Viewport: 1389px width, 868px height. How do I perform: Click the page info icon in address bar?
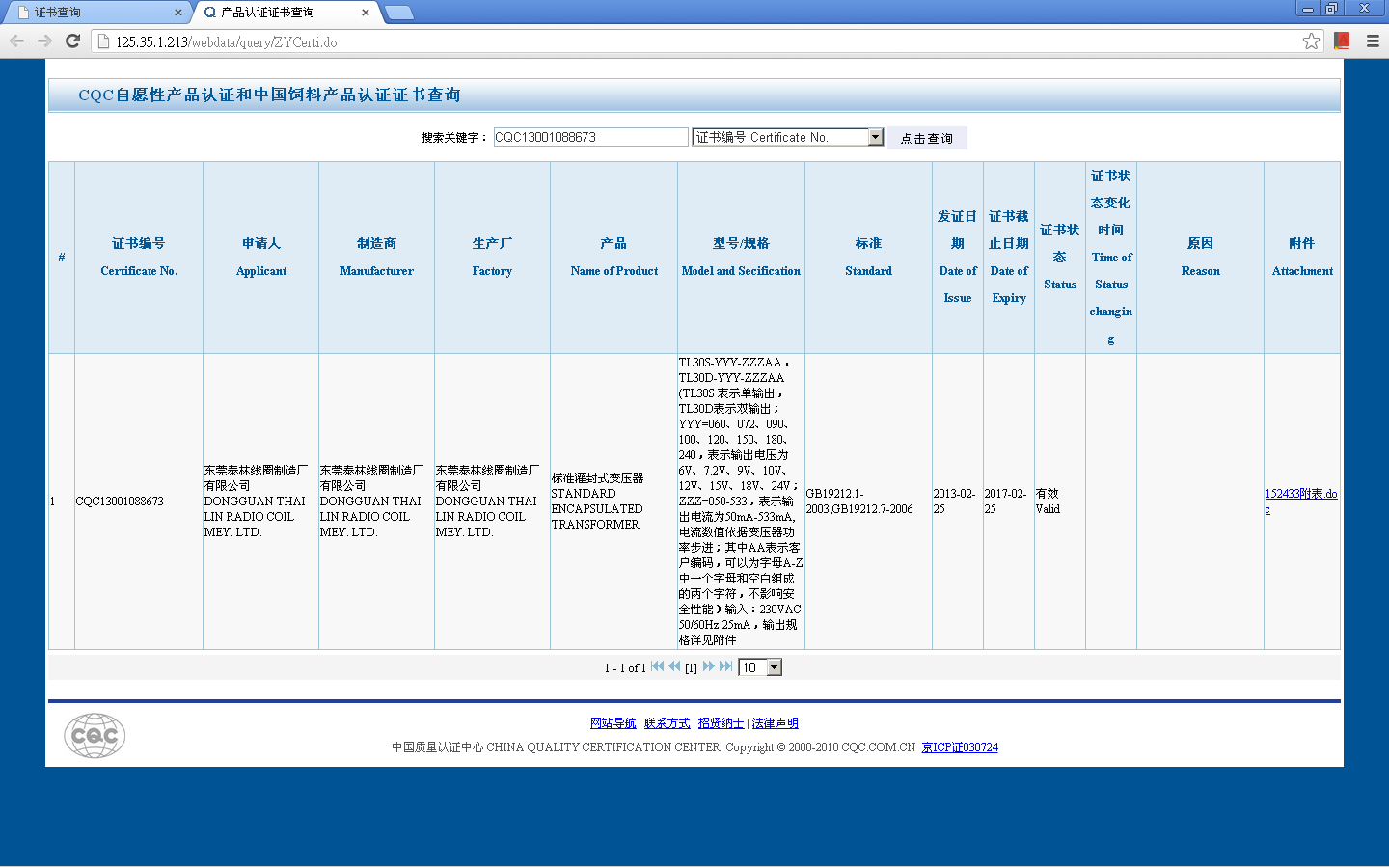104,41
